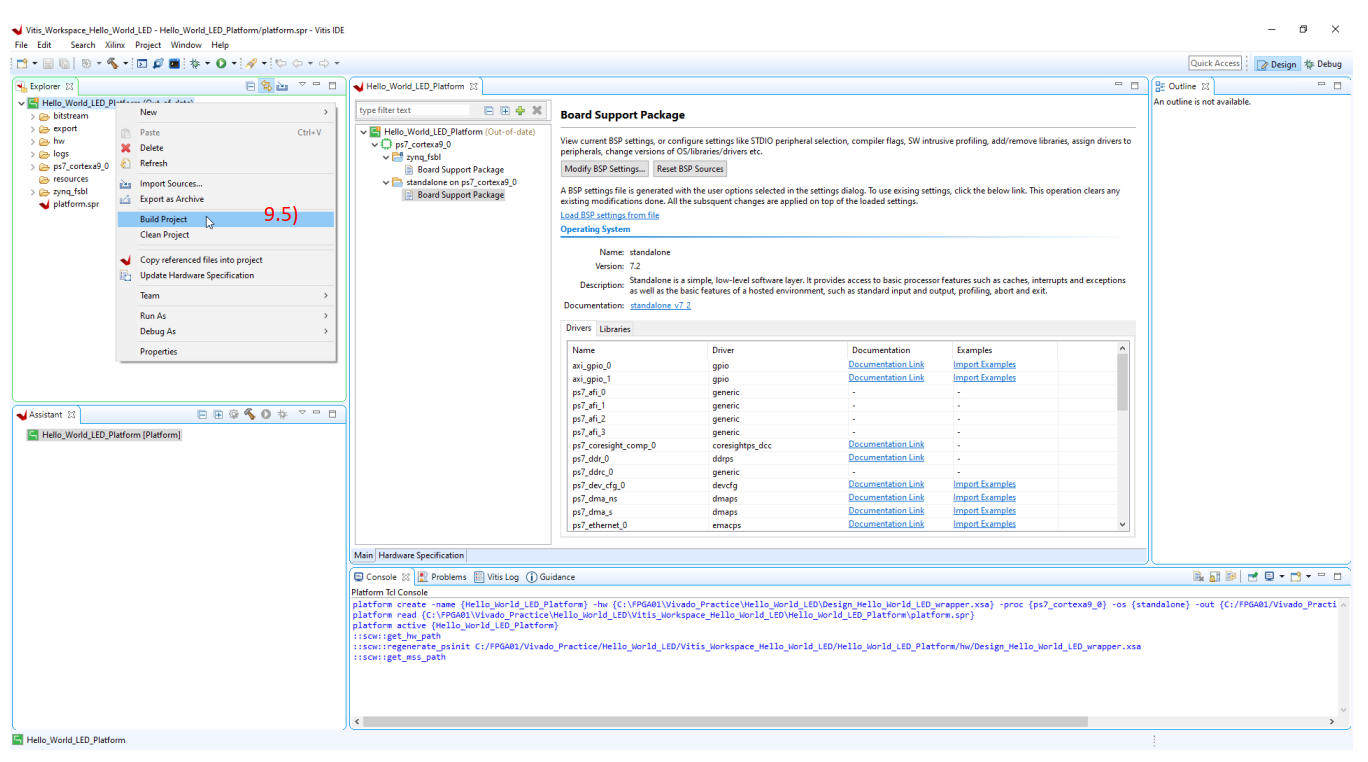This screenshot has height=762, width=1368.
Task: Click collapse-all icon beside filter text box
Action: [489, 110]
